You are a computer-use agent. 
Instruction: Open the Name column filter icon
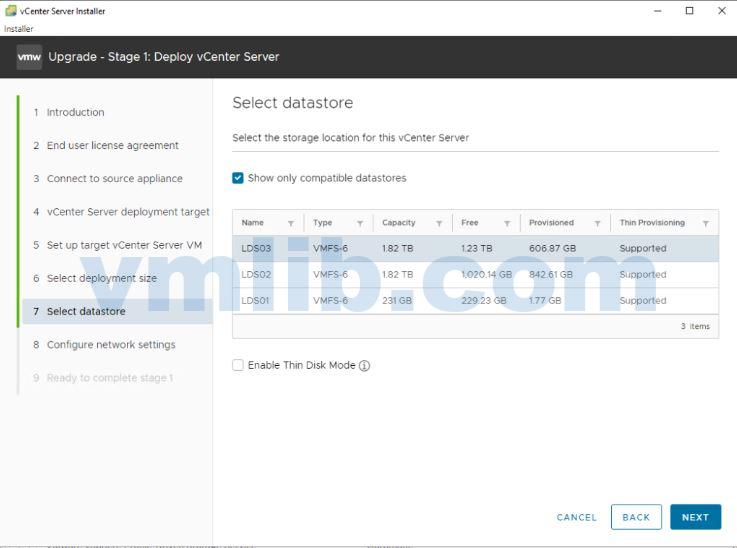pos(291,223)
